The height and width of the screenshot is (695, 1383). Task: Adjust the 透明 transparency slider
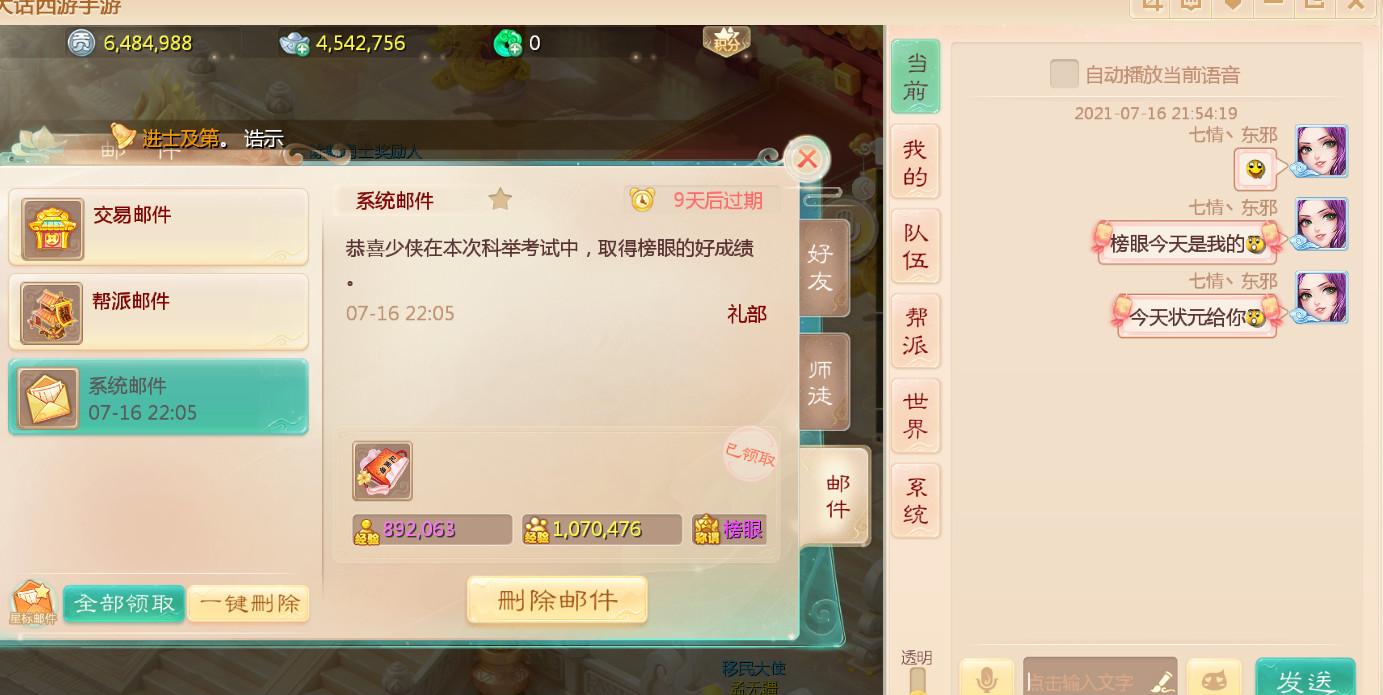(x=916, y=680)
